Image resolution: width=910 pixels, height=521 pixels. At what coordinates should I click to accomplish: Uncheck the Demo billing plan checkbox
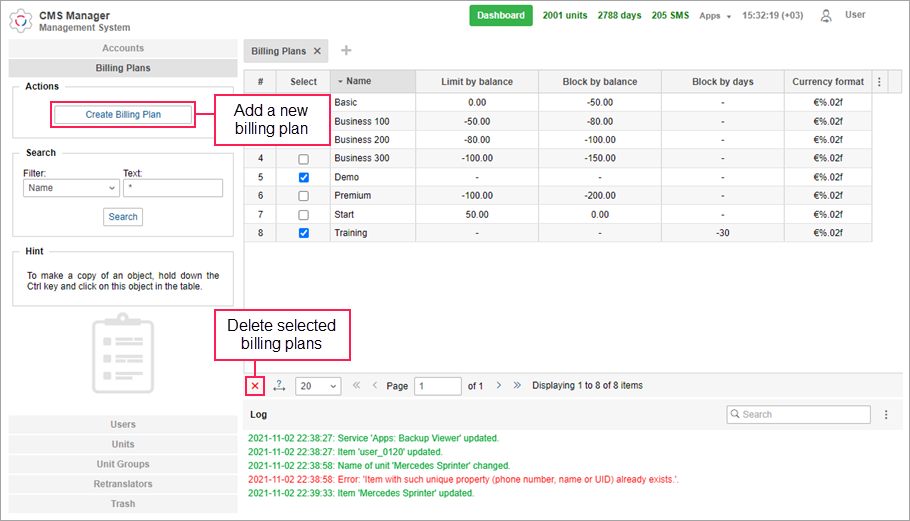point(304,177)
